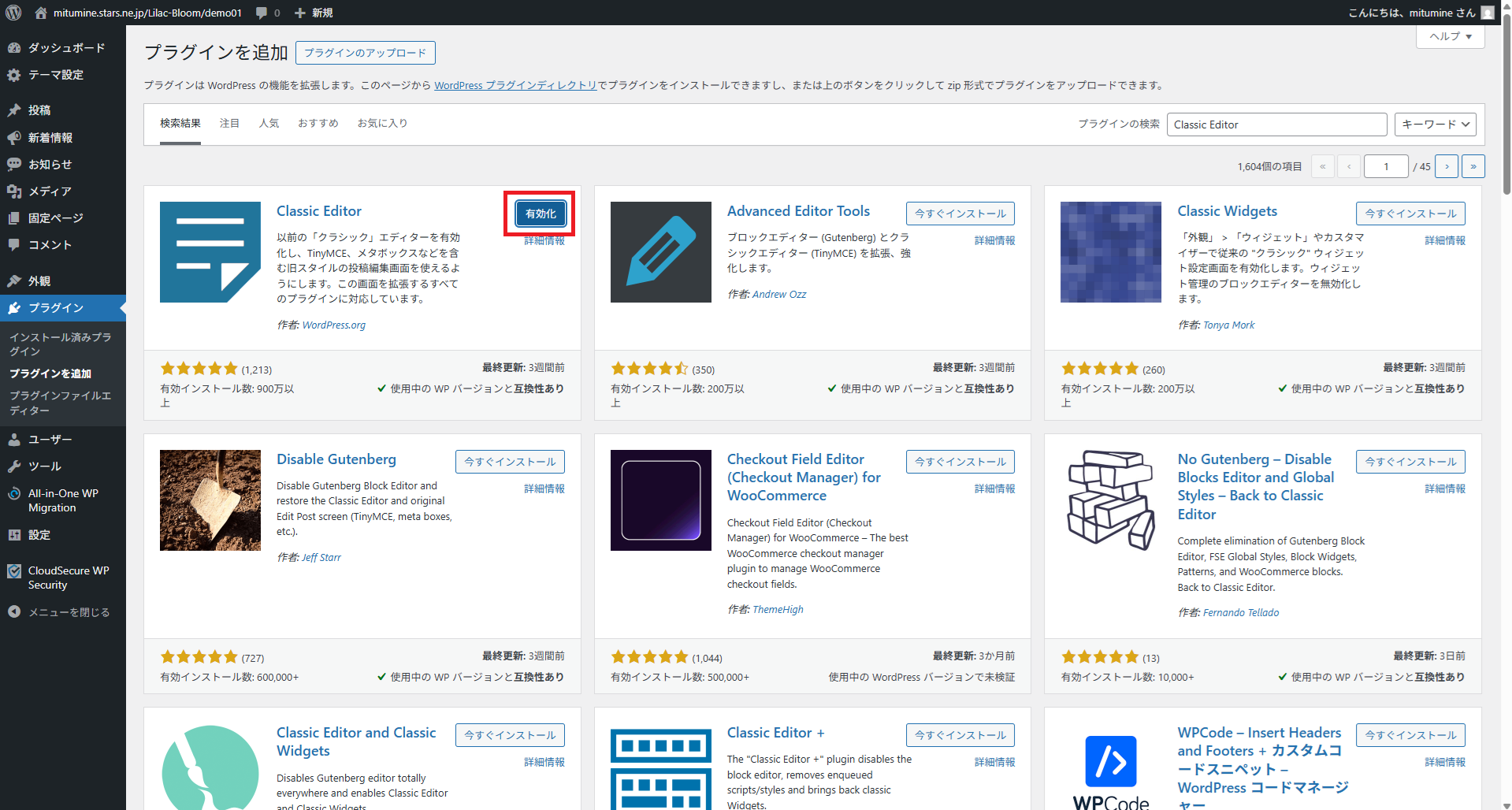Collapse the menu with メニューを閉じる icon
The image size is (1512, 810).
coord(14,612)
